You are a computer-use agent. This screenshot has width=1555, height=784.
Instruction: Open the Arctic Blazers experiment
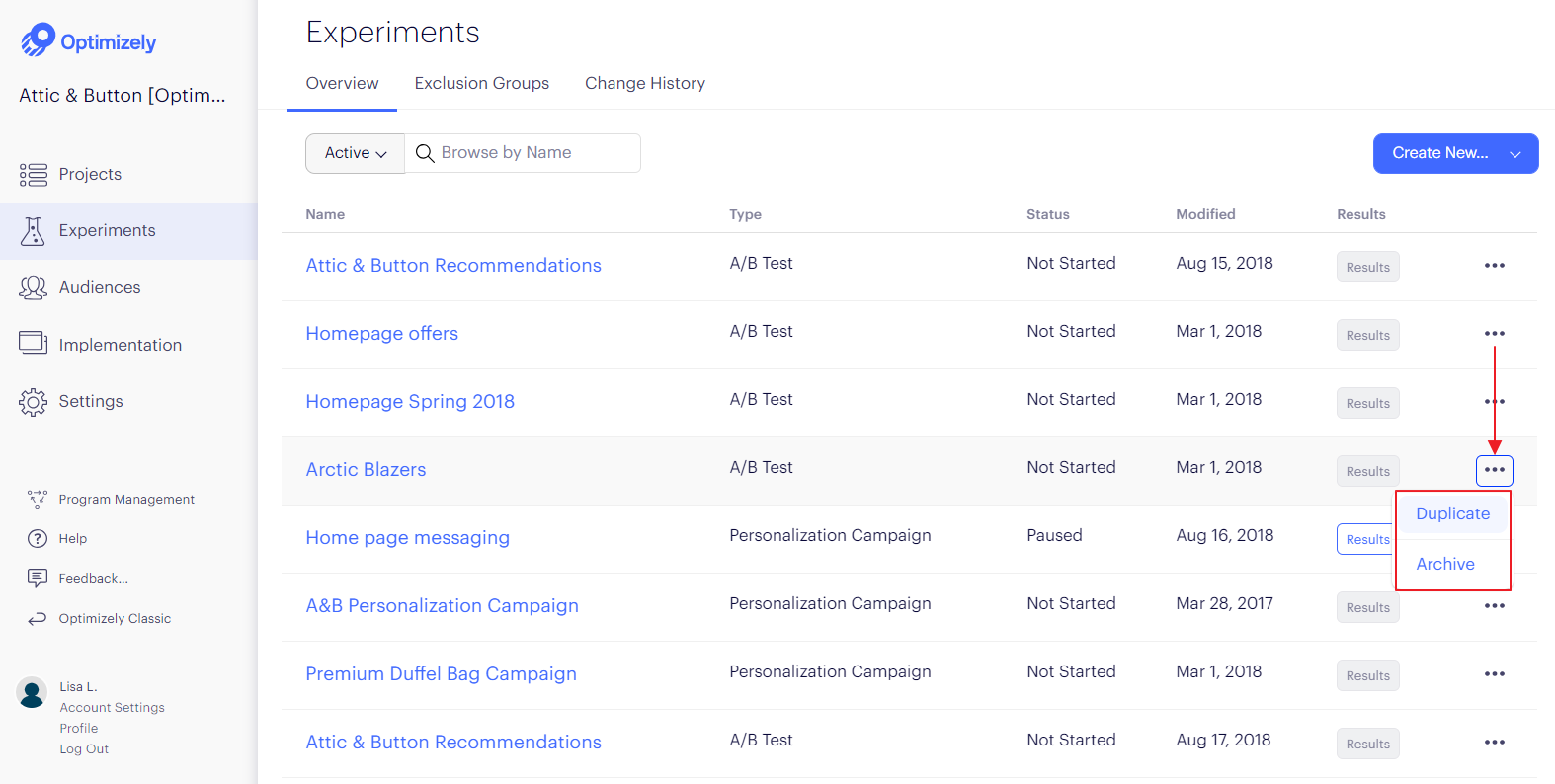click(x=366, y=470)
